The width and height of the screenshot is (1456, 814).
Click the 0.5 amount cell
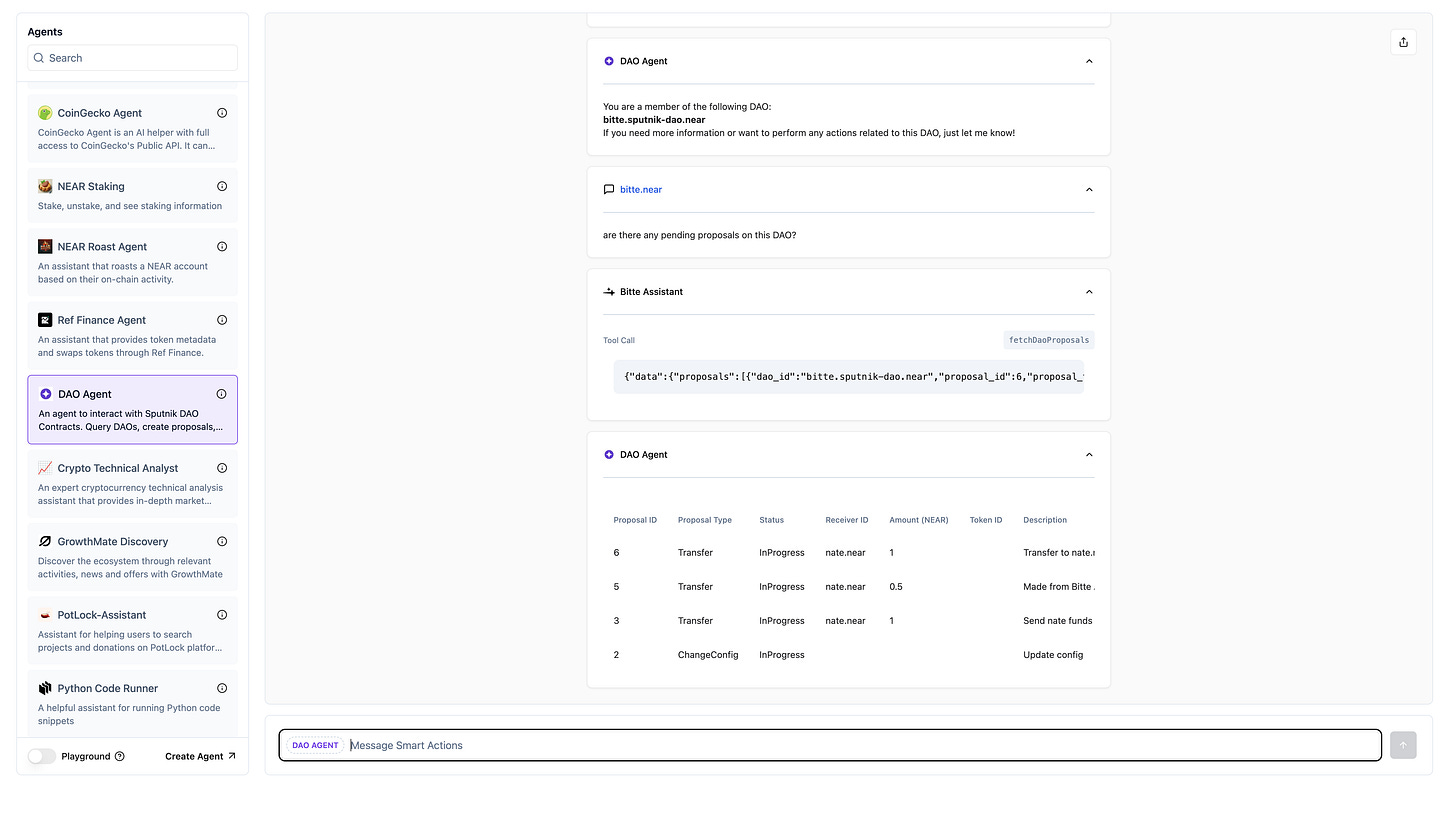click(x=896, y=587)
